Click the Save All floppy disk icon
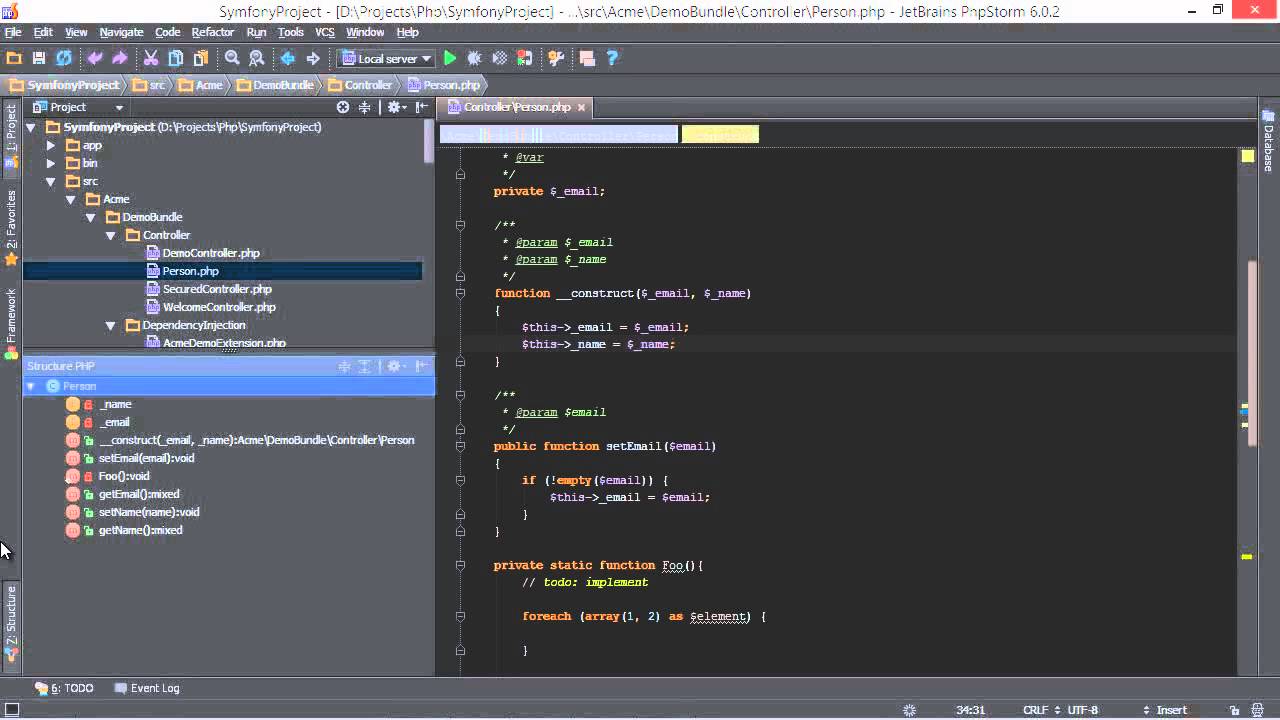Image resolution: width=1280 pixels, height=720 pixels. pyautogui.click(x=39, y=59)
